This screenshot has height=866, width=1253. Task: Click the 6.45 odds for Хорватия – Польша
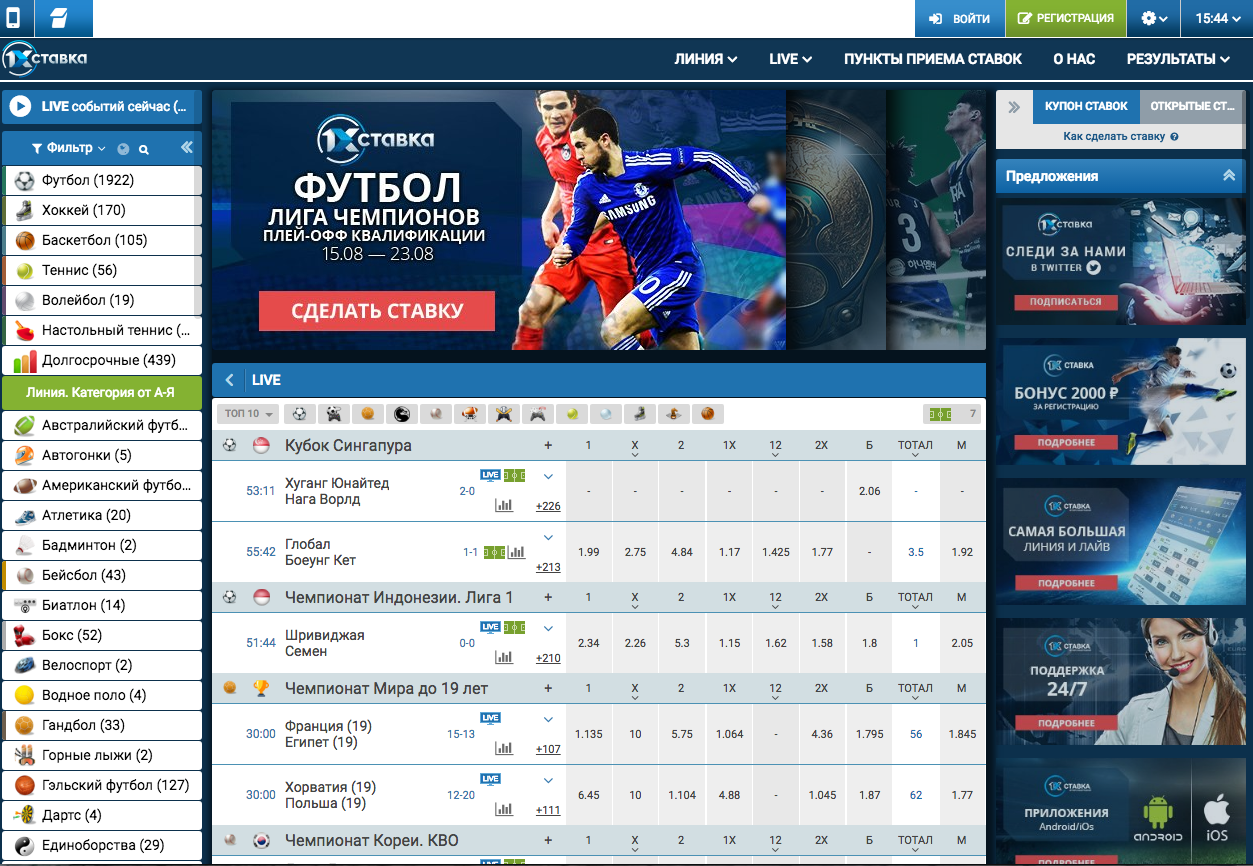(589, 795)
